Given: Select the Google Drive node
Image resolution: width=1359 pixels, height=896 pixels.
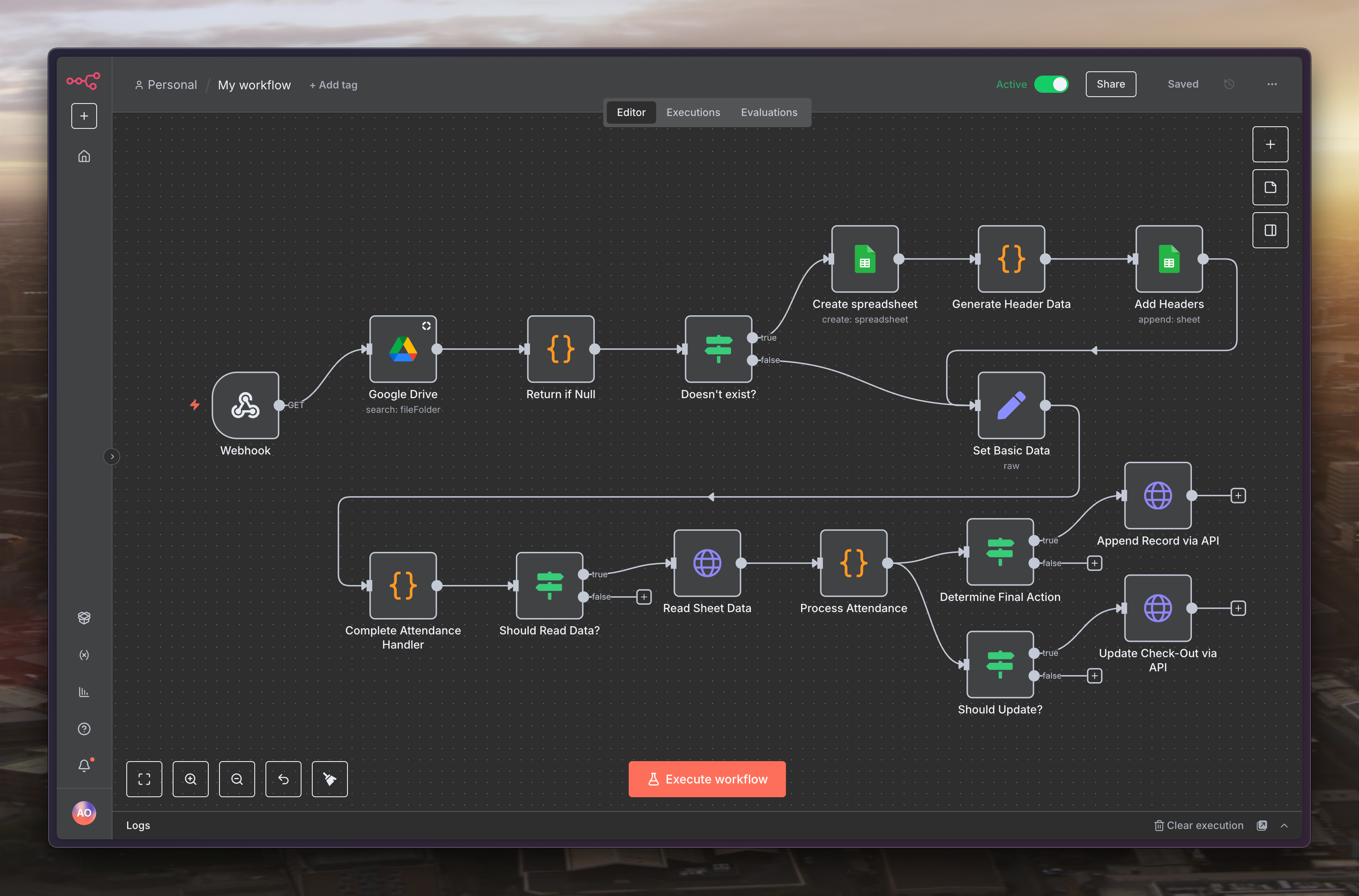Looking at the screenshot, I should pyautogui.click(x=403, y=349).
